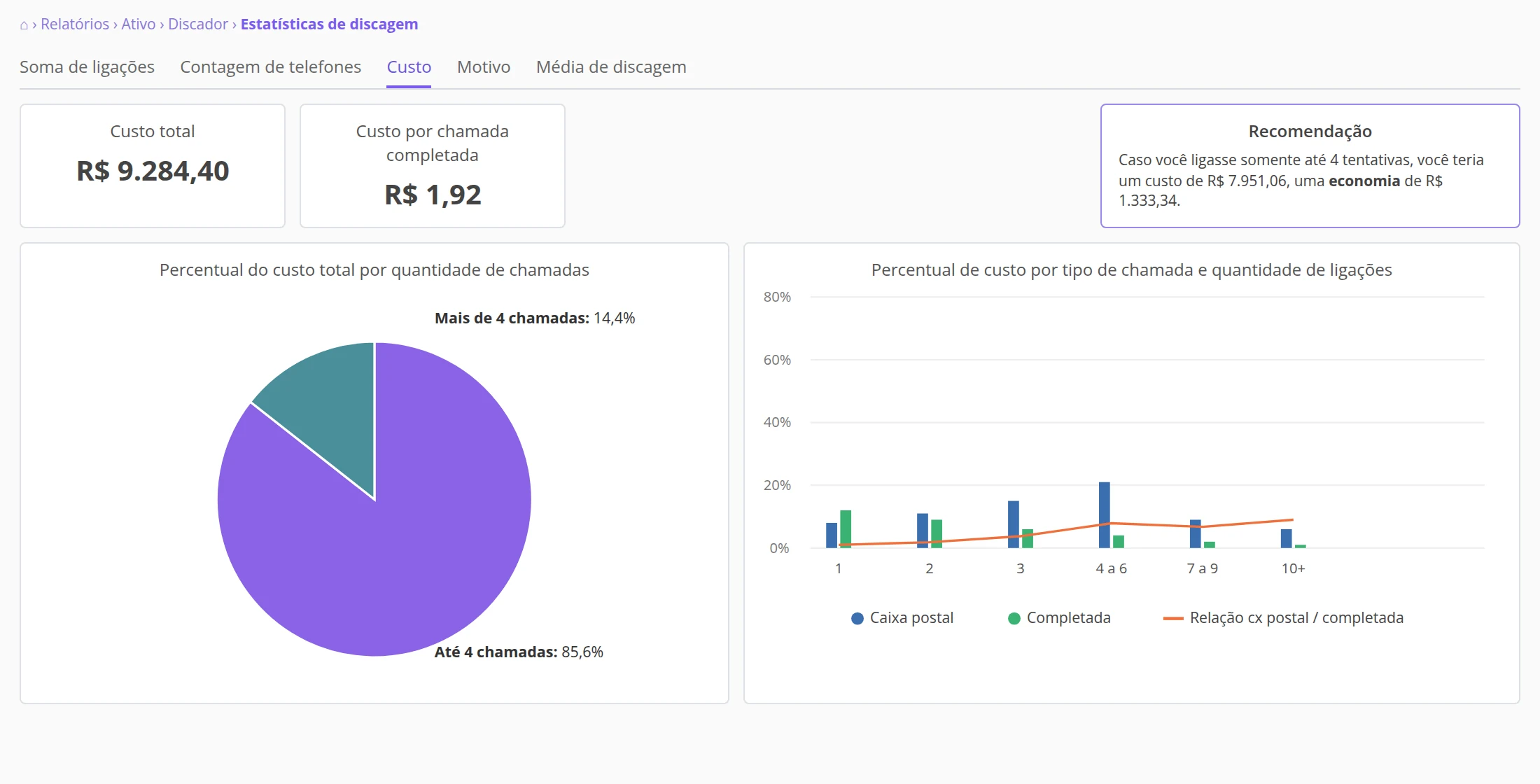Click Caixa postal bar for 10+
Viewport: 1540px width, 784px height.
[x=1286, y=538]
